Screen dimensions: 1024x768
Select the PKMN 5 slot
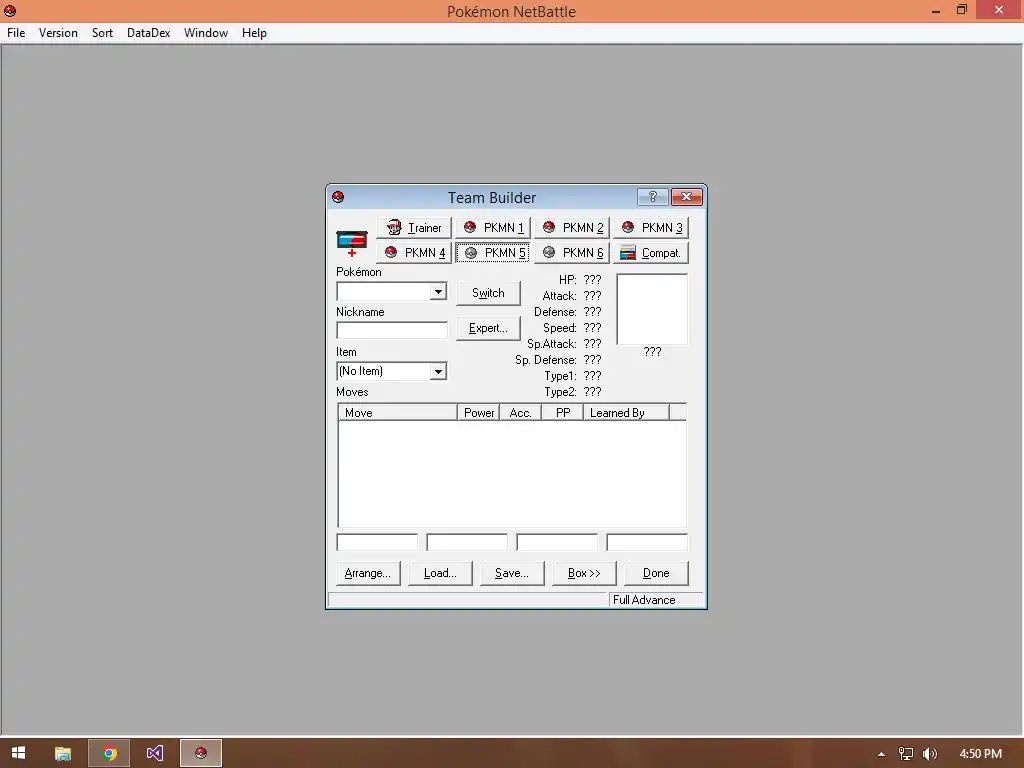[x=493, y=253]
